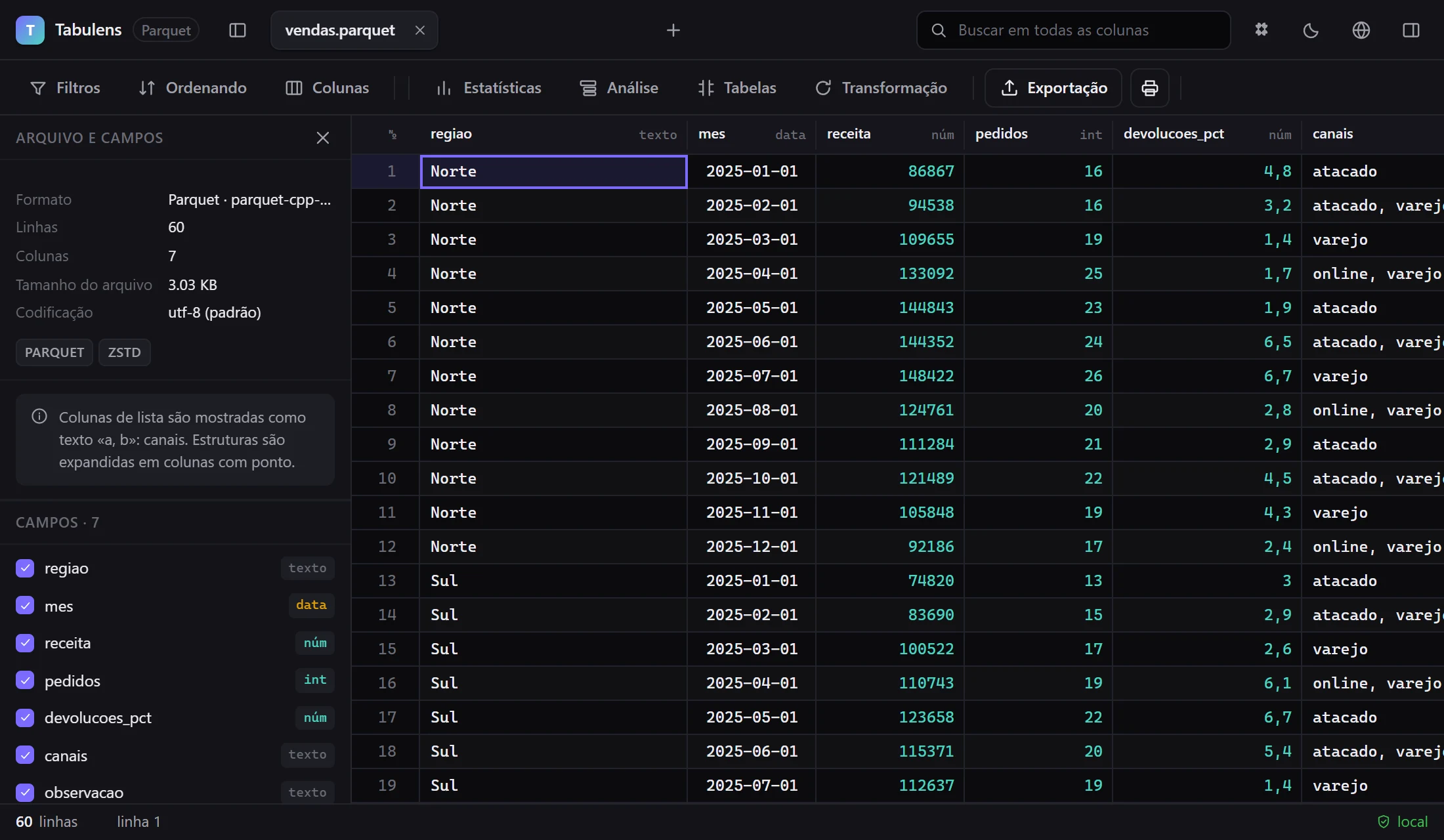Select the cell with receita 133092
Viewport: 1444px width, 840px height.
(x=890, y=274)
